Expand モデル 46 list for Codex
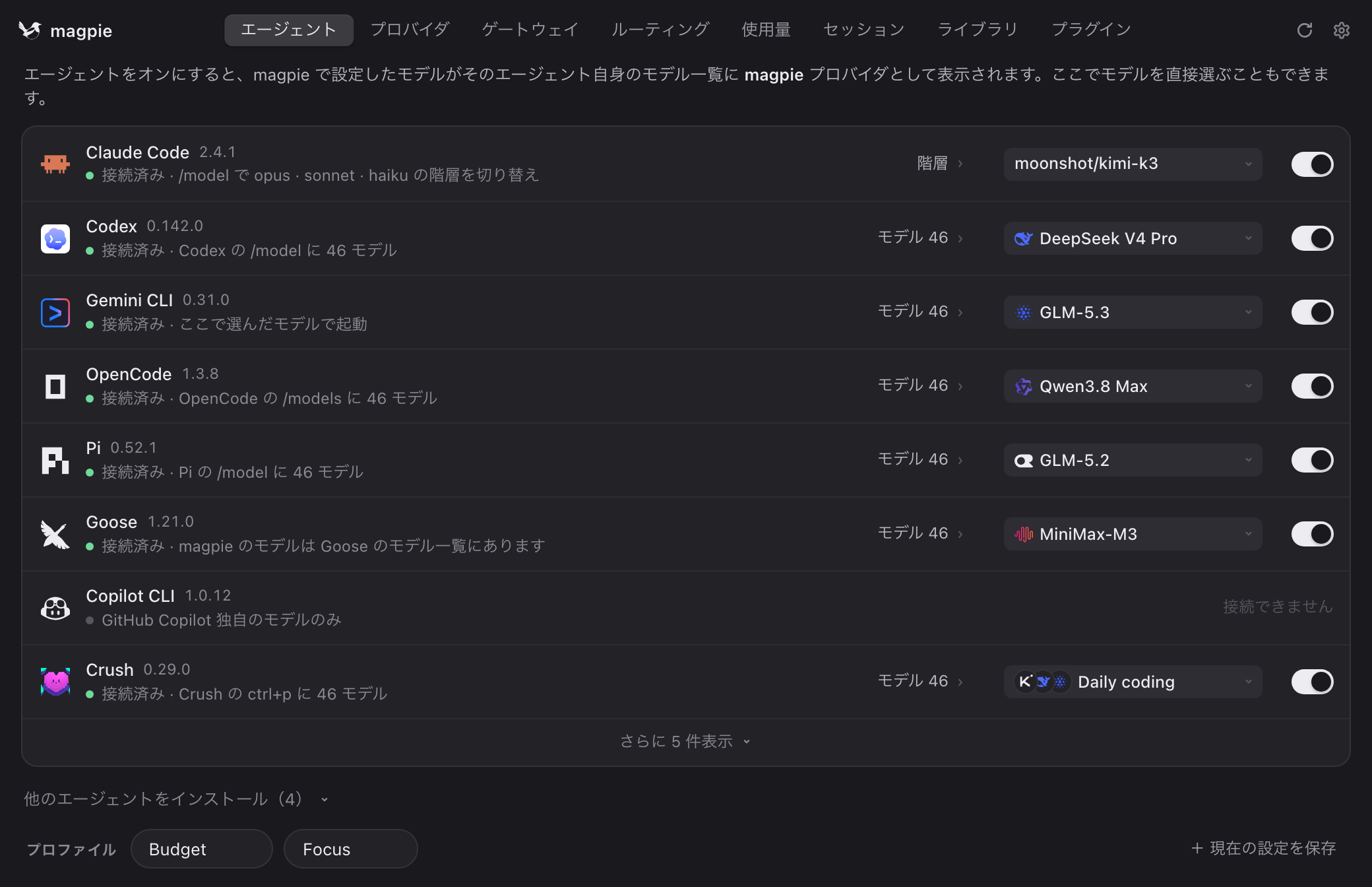Image resolution: width=1372 pixels, height=887 pixels. coord(920,238)
